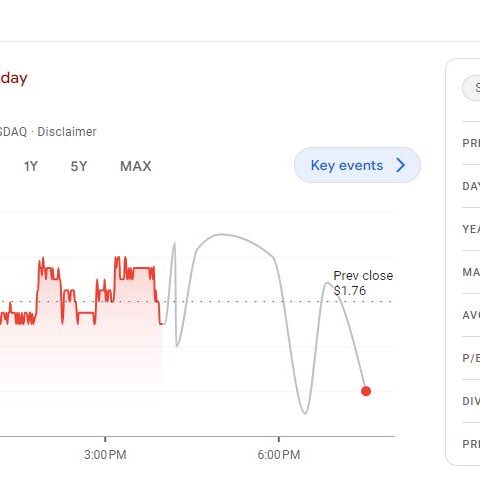Click the gray after-hours line peak
This screenshot has width=480, height=482.
tap(221, 235)
